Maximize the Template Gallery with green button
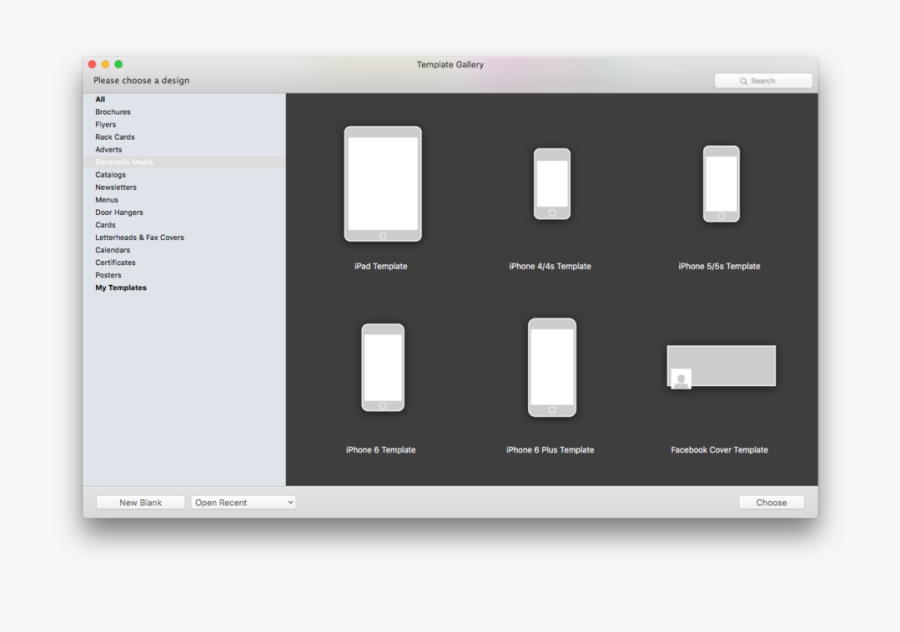Screen dimensions: 900x632 118,64
